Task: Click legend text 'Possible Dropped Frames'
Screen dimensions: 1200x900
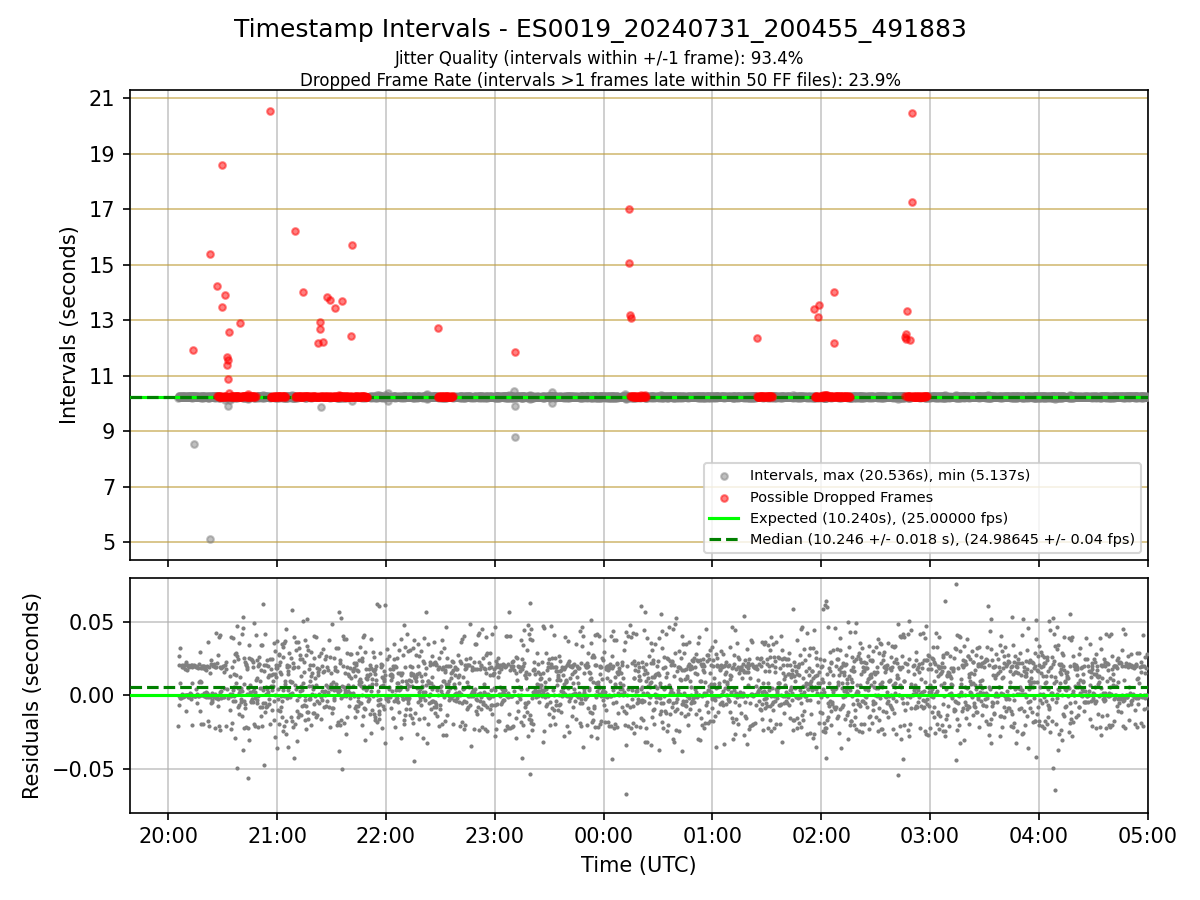Action: [841, 497]
